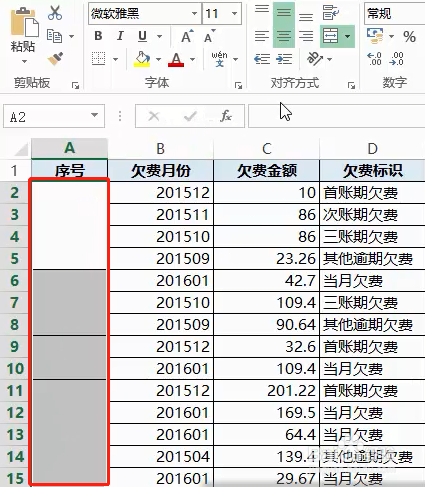Open the clipboard group dialog launcher
The image size is (425, 487).
(x=75, y=86)
